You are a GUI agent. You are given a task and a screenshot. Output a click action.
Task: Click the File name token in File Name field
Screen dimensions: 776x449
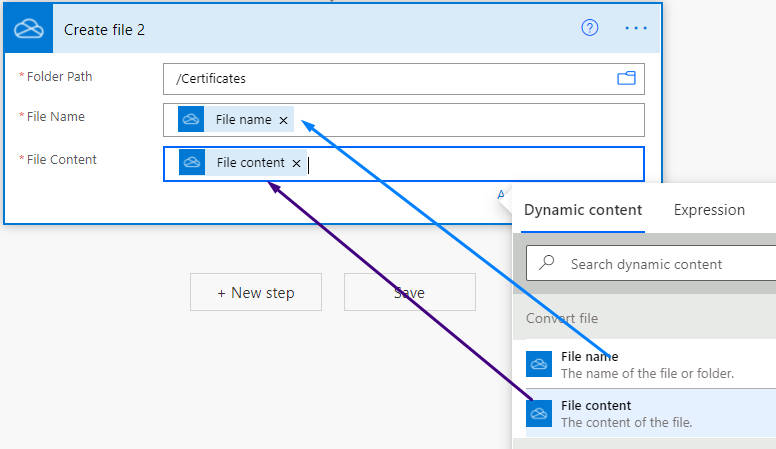[236, 119]
